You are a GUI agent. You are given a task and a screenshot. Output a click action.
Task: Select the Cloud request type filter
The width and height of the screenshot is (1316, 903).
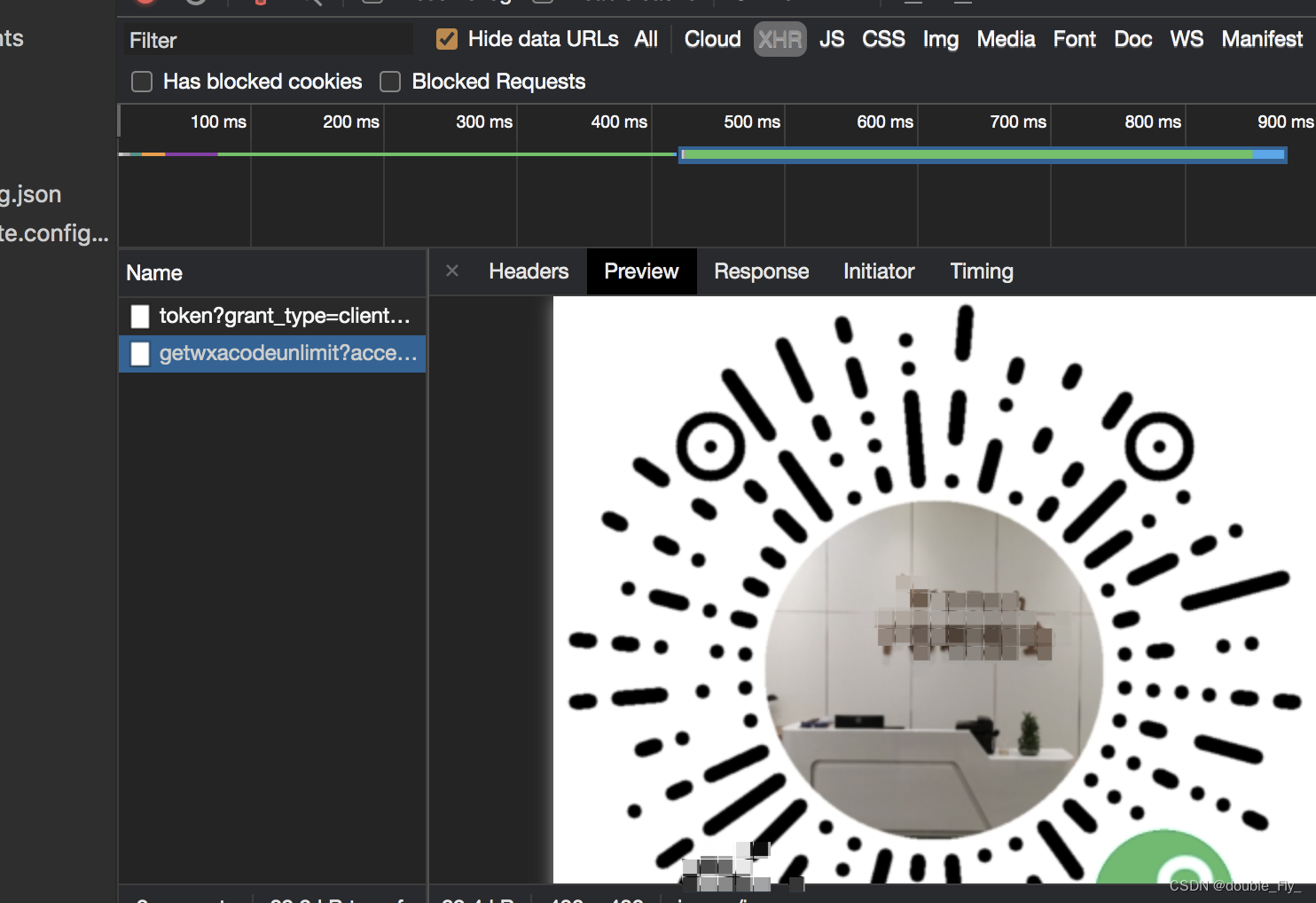pos(712,39)
